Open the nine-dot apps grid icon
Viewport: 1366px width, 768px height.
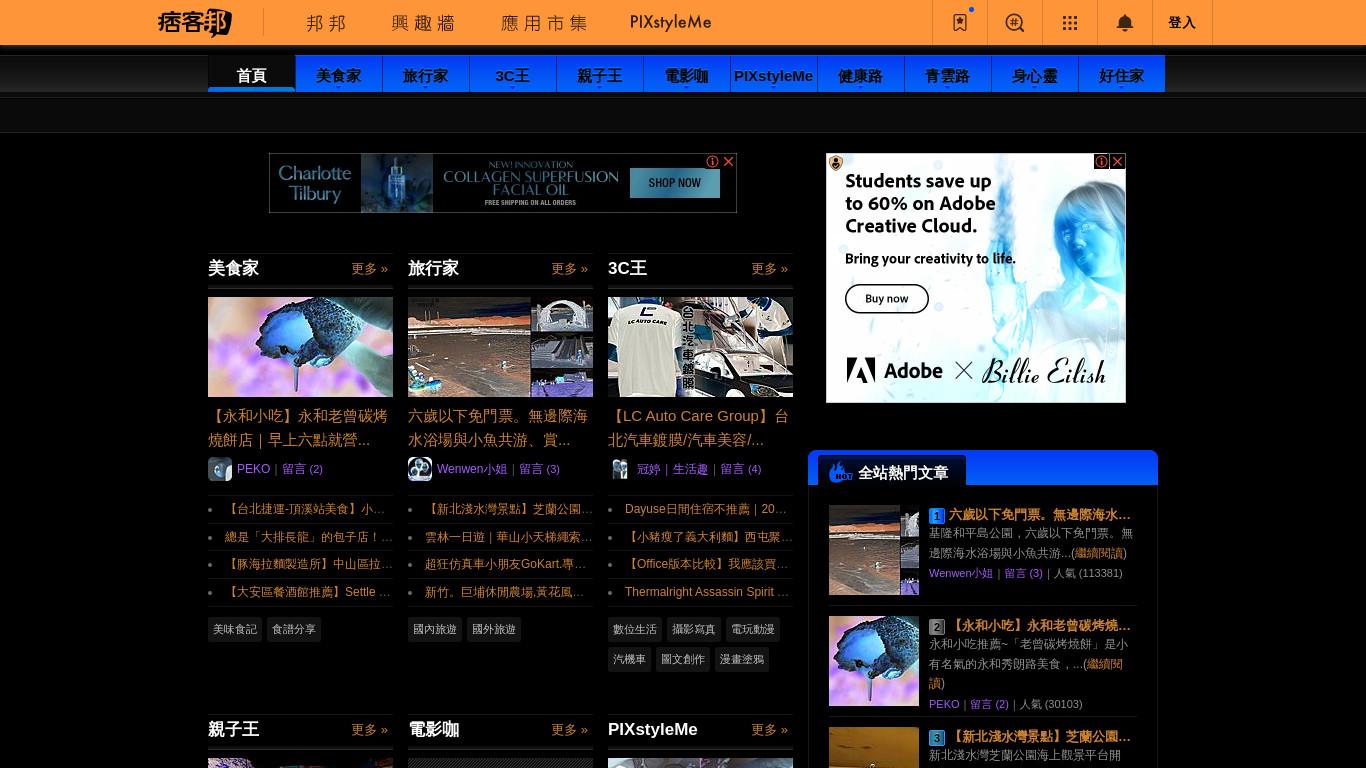1070,22
